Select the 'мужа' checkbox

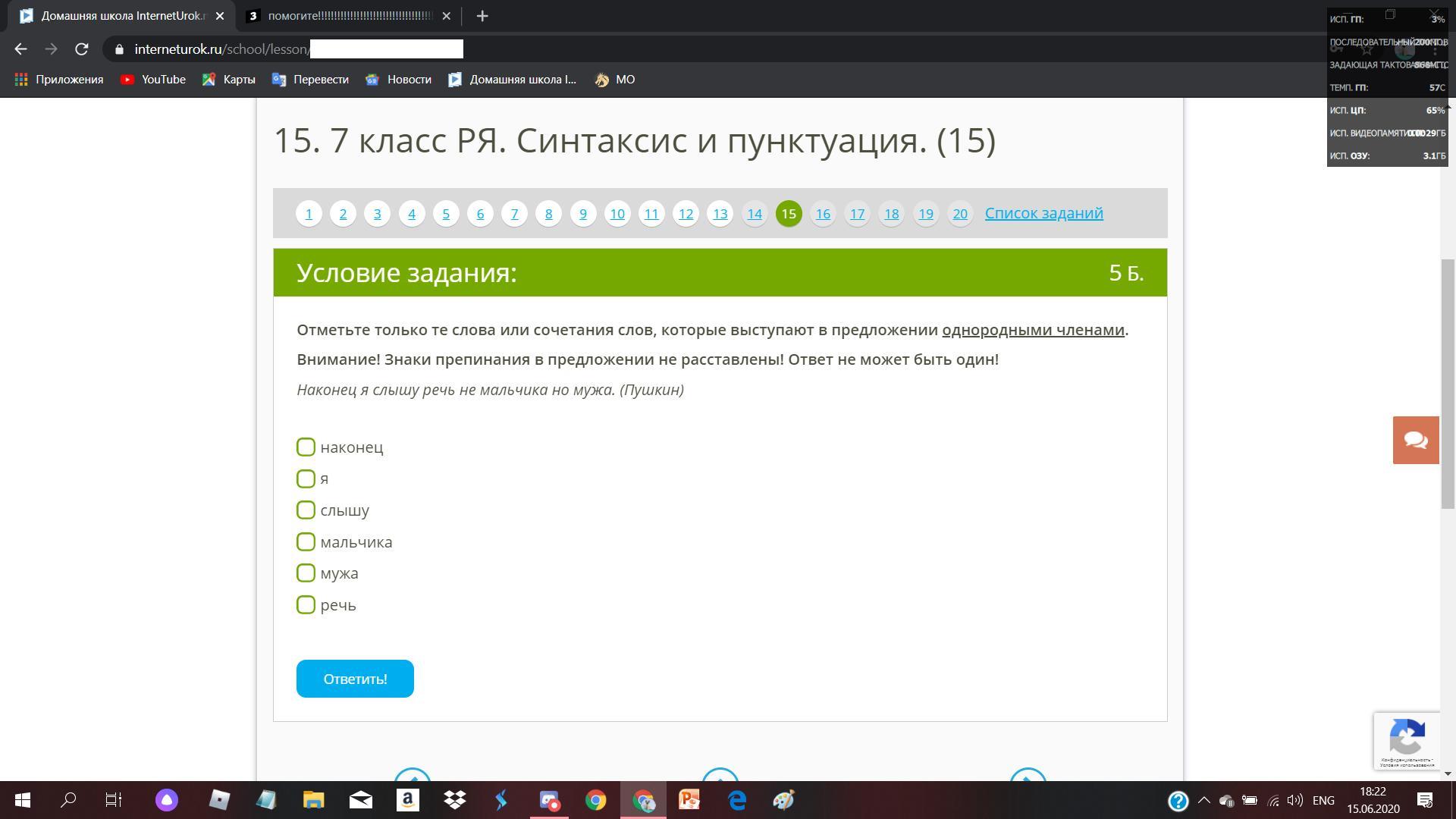306,573
